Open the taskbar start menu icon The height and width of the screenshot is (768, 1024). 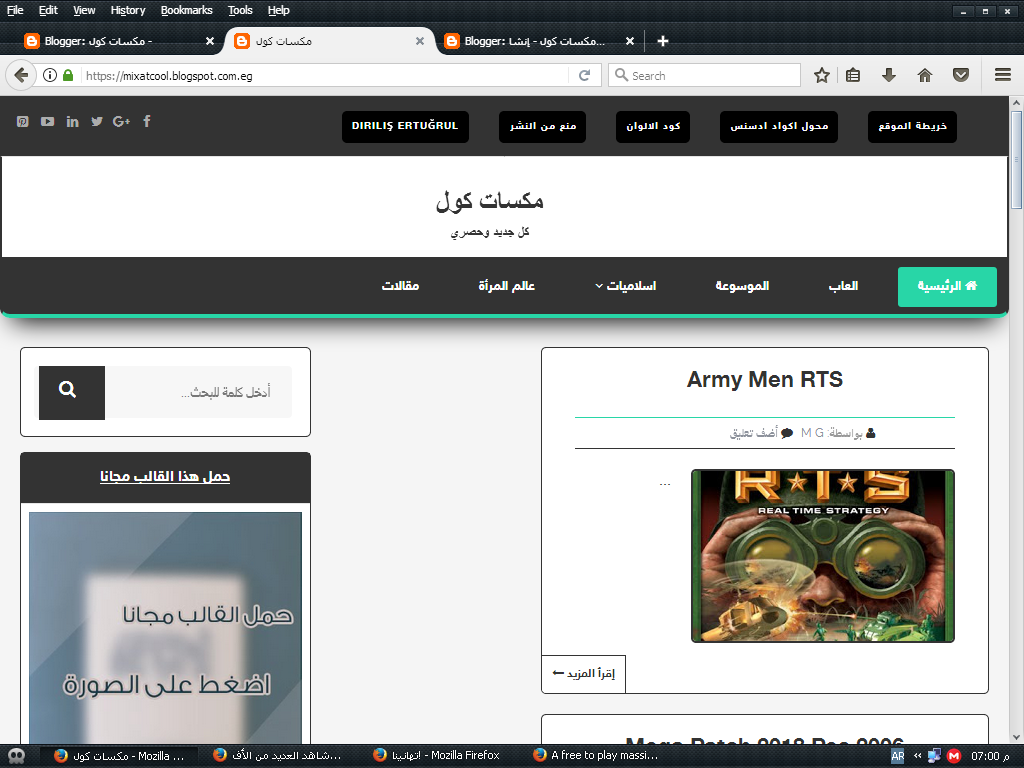point(16,756)
